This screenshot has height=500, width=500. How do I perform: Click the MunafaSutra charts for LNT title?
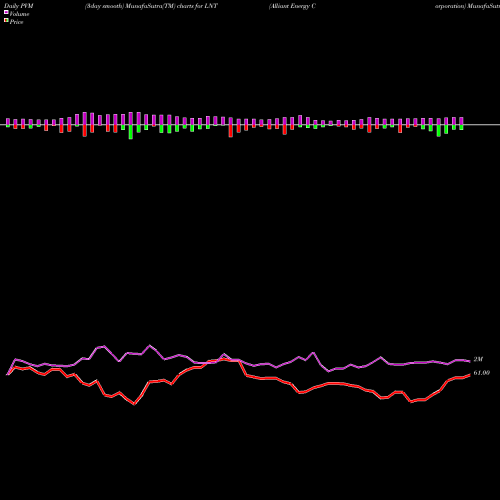pyautogui.click(x=151, y=6)
